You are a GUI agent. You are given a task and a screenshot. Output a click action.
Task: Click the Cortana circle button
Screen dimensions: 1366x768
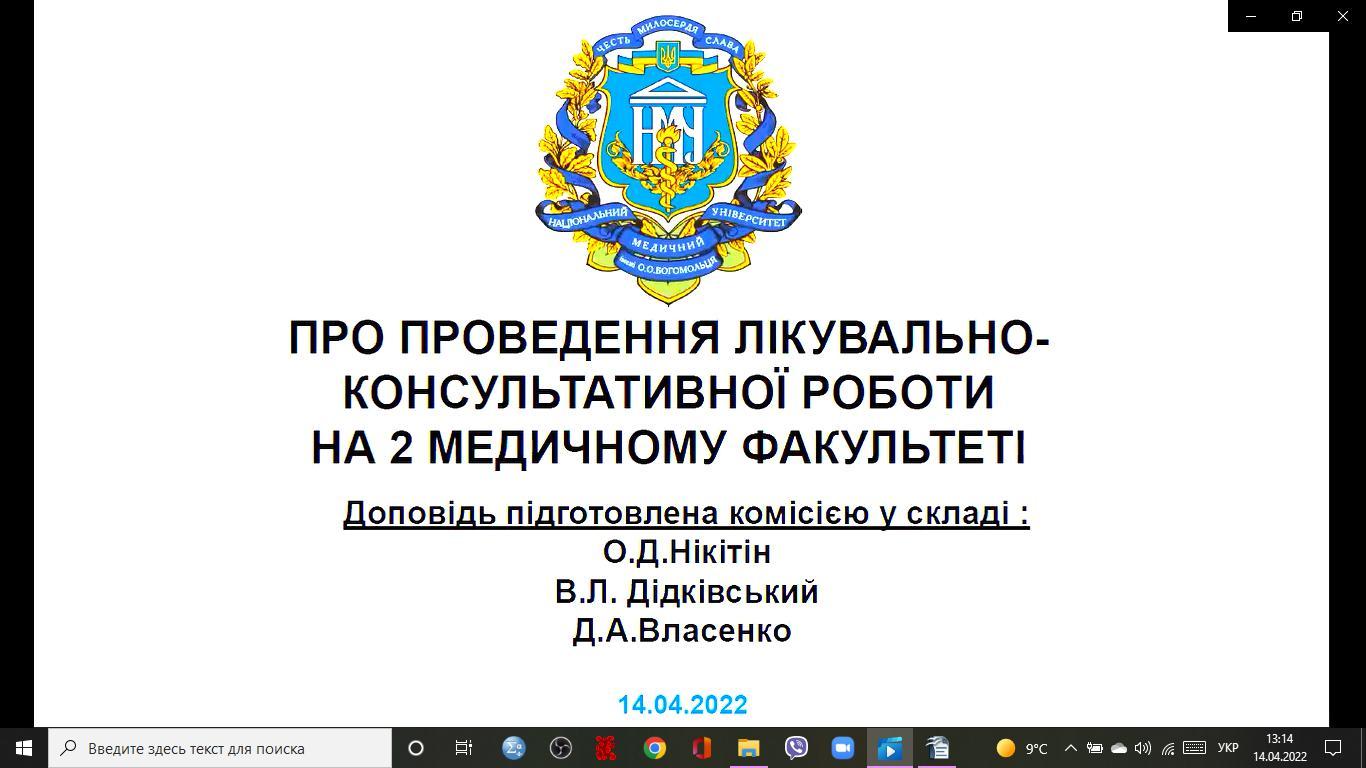point(416,748)
